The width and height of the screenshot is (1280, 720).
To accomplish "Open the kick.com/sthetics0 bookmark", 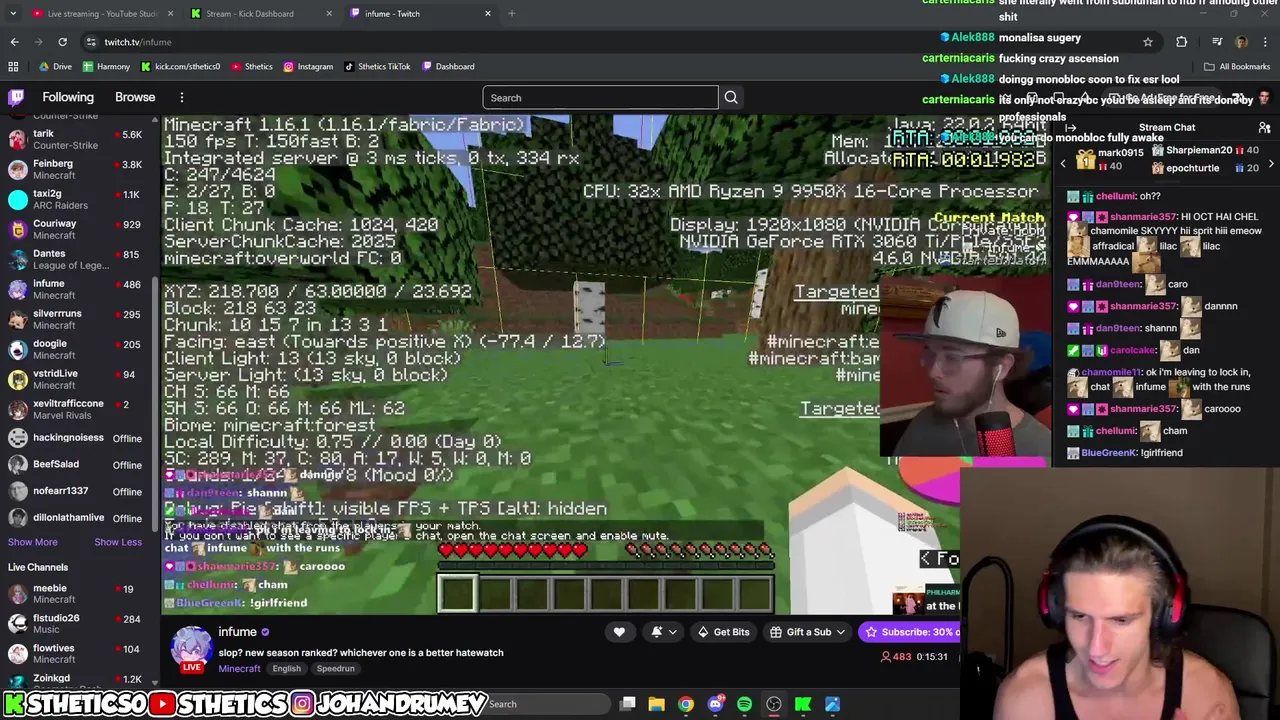I will click(x=180, y=66).
